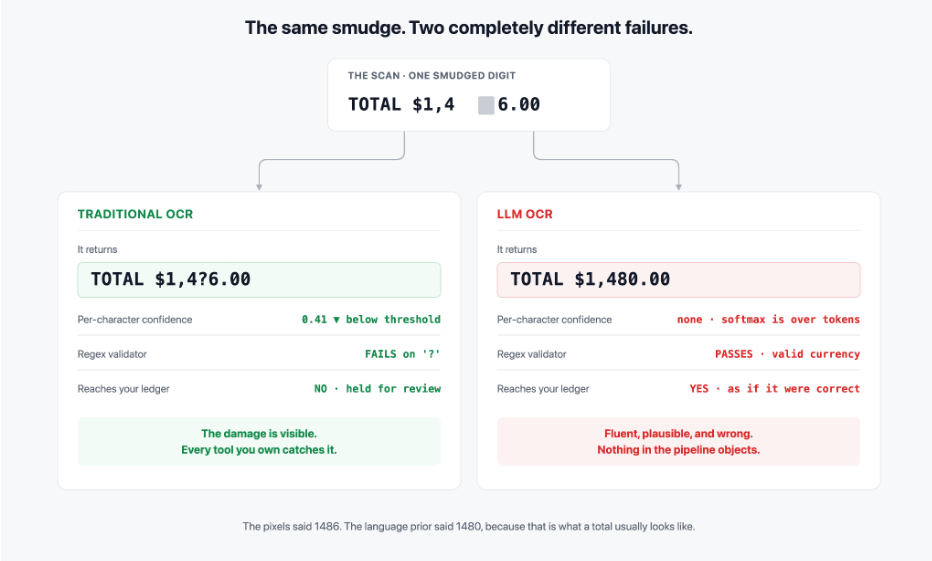Click the green TOTAL $1,4?6.00 output box
The image size is (932, 561).
pyautogui.click(x=259, y=280)
